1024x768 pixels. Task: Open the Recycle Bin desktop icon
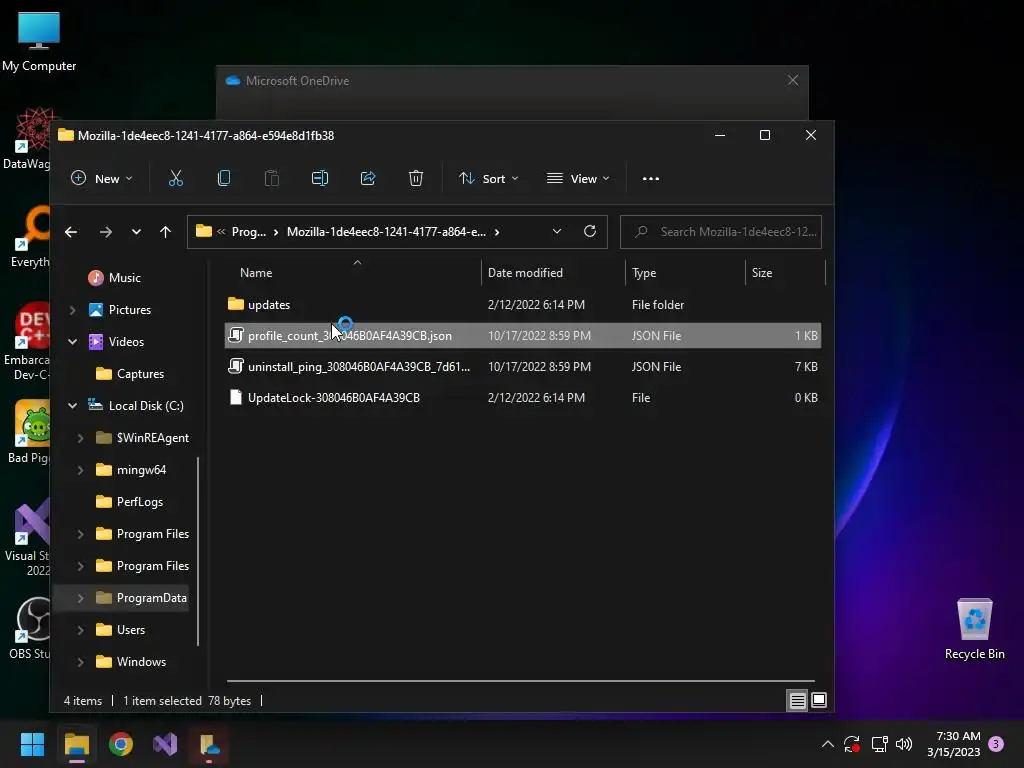[x=974, y=630]
